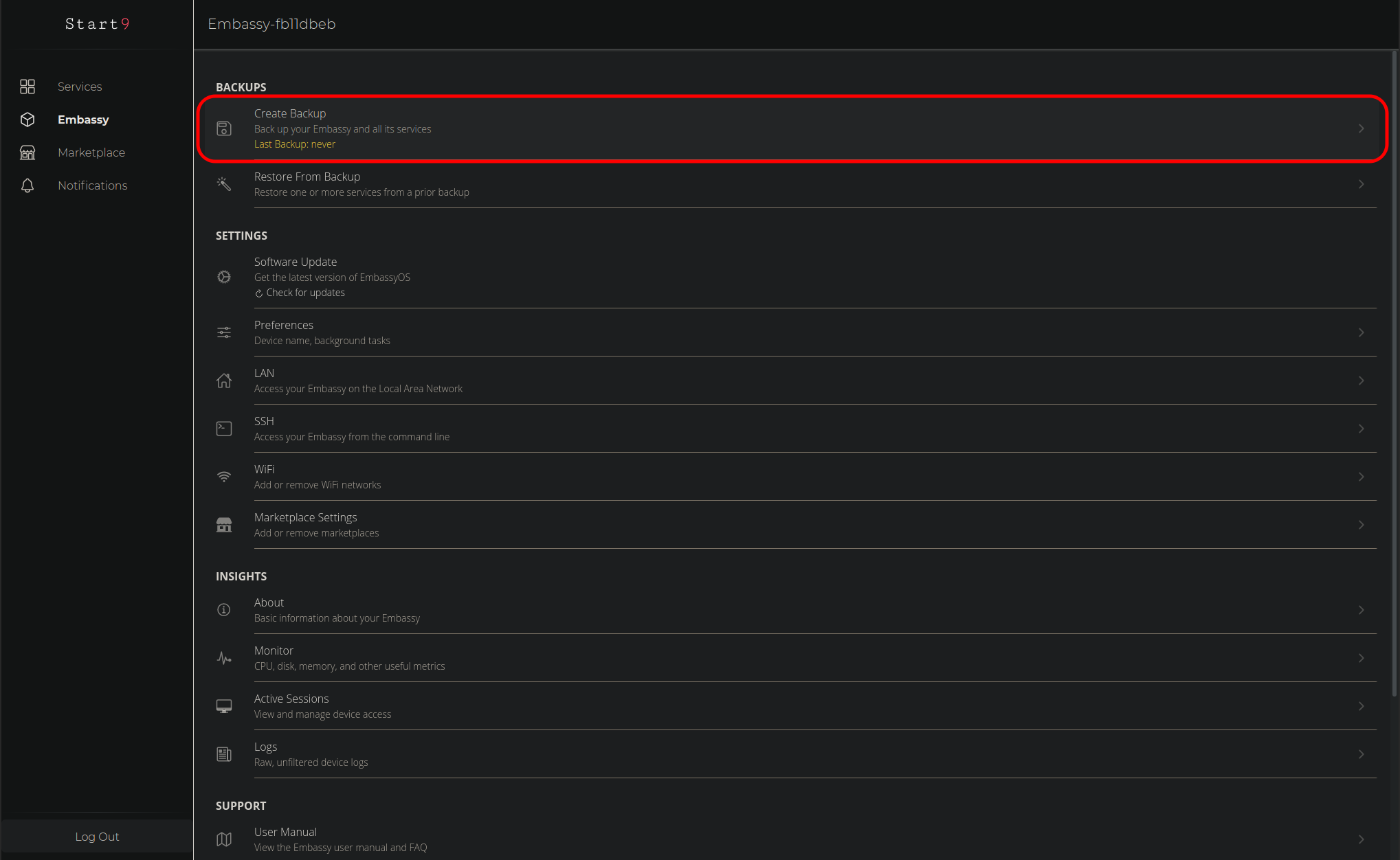Screen dimensions: 1400x860
Task: Go to Marketplace in the sidebar
Action: click(91, 152)
